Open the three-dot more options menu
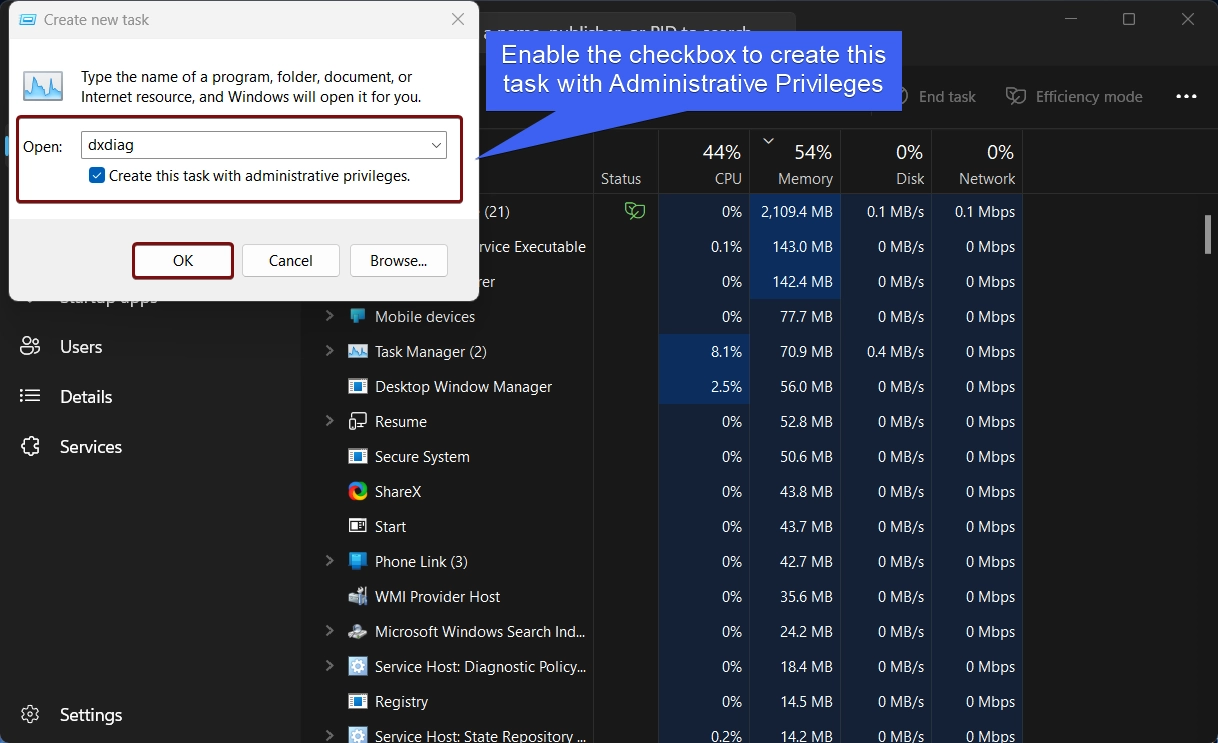The image size is (1218, 743). 1186,97
